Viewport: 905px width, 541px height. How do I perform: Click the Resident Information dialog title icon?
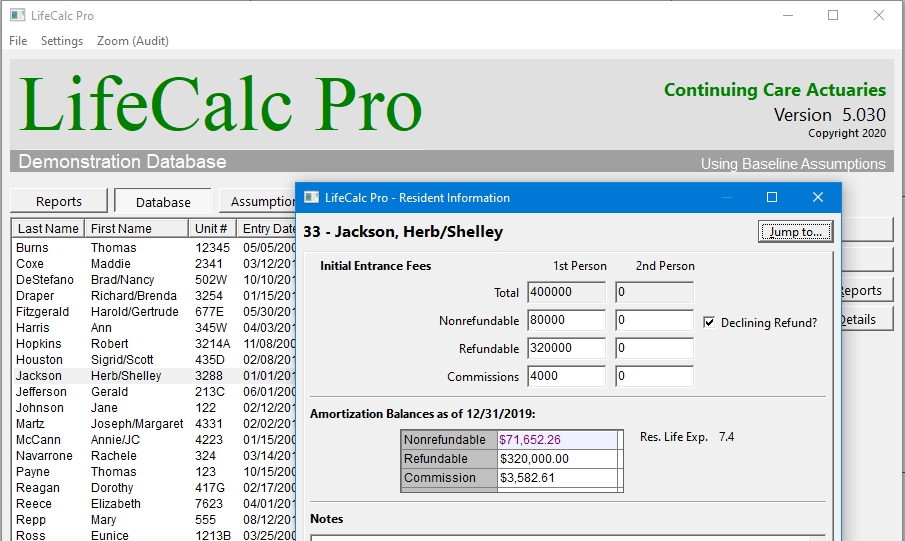(x=312, y=198)
